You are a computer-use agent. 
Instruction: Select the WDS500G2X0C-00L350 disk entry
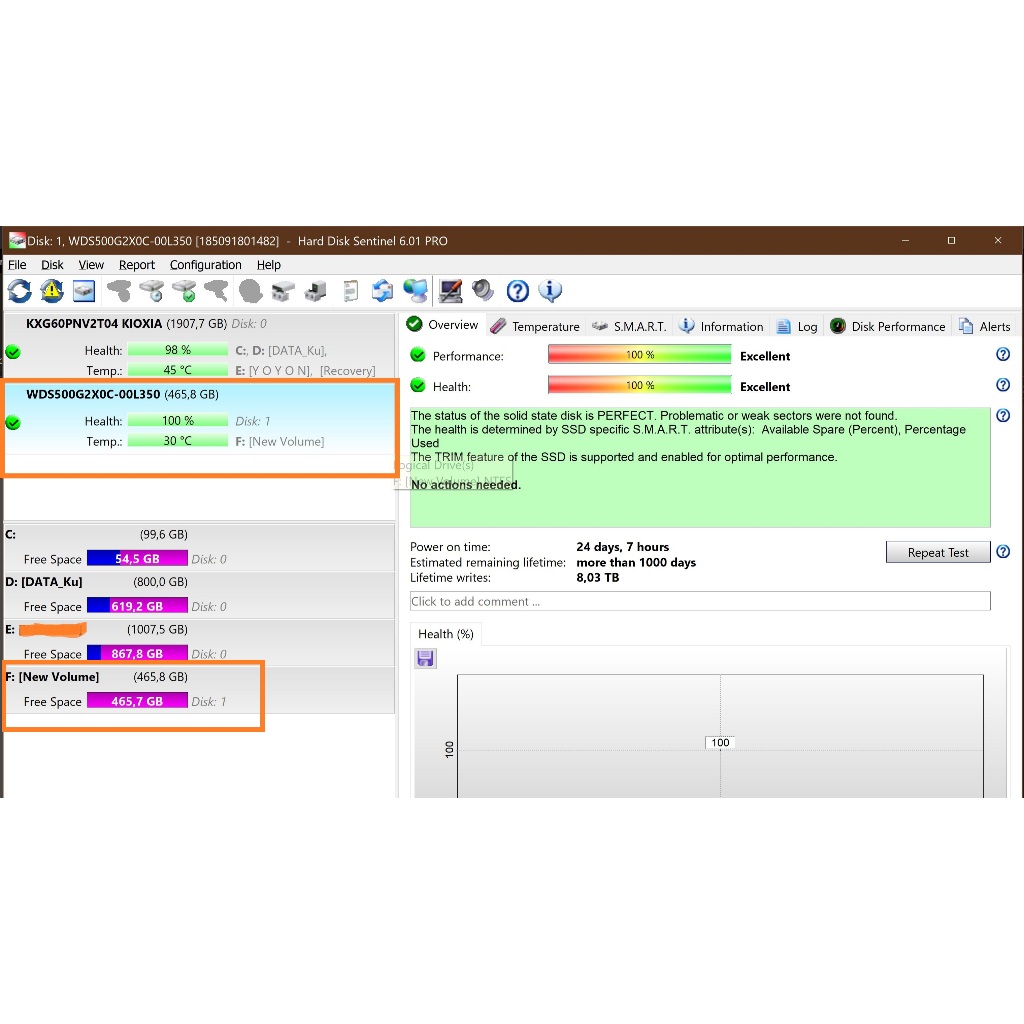[x=200, y=418]
